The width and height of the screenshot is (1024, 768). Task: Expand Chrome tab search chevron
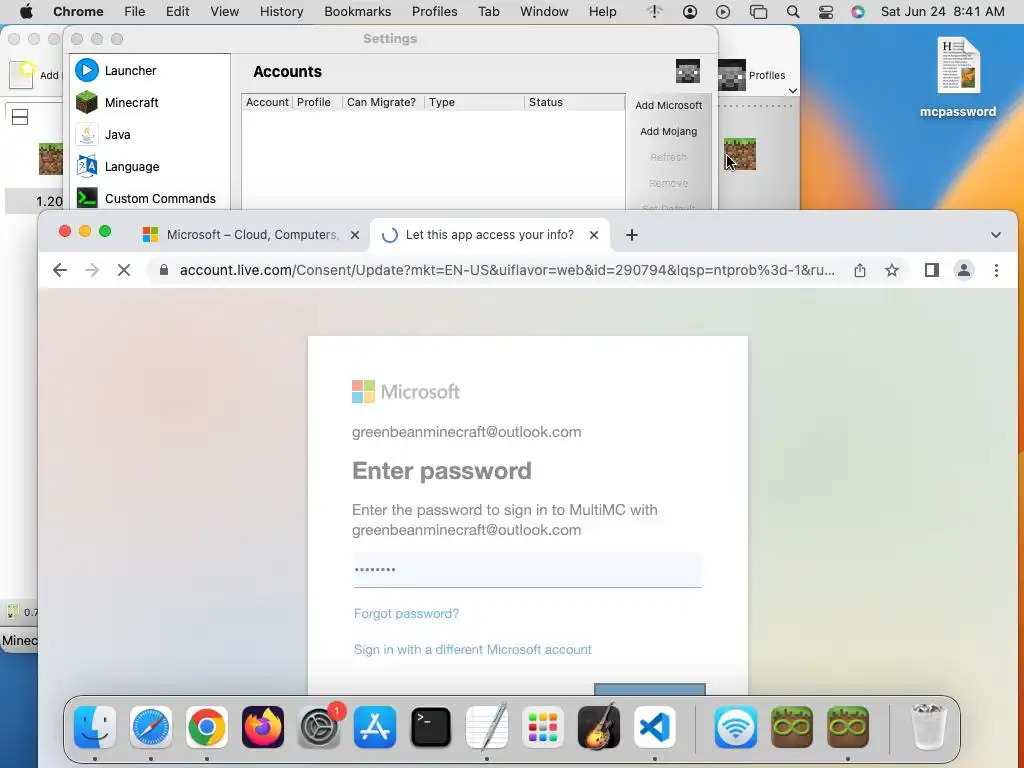point(995,234)
